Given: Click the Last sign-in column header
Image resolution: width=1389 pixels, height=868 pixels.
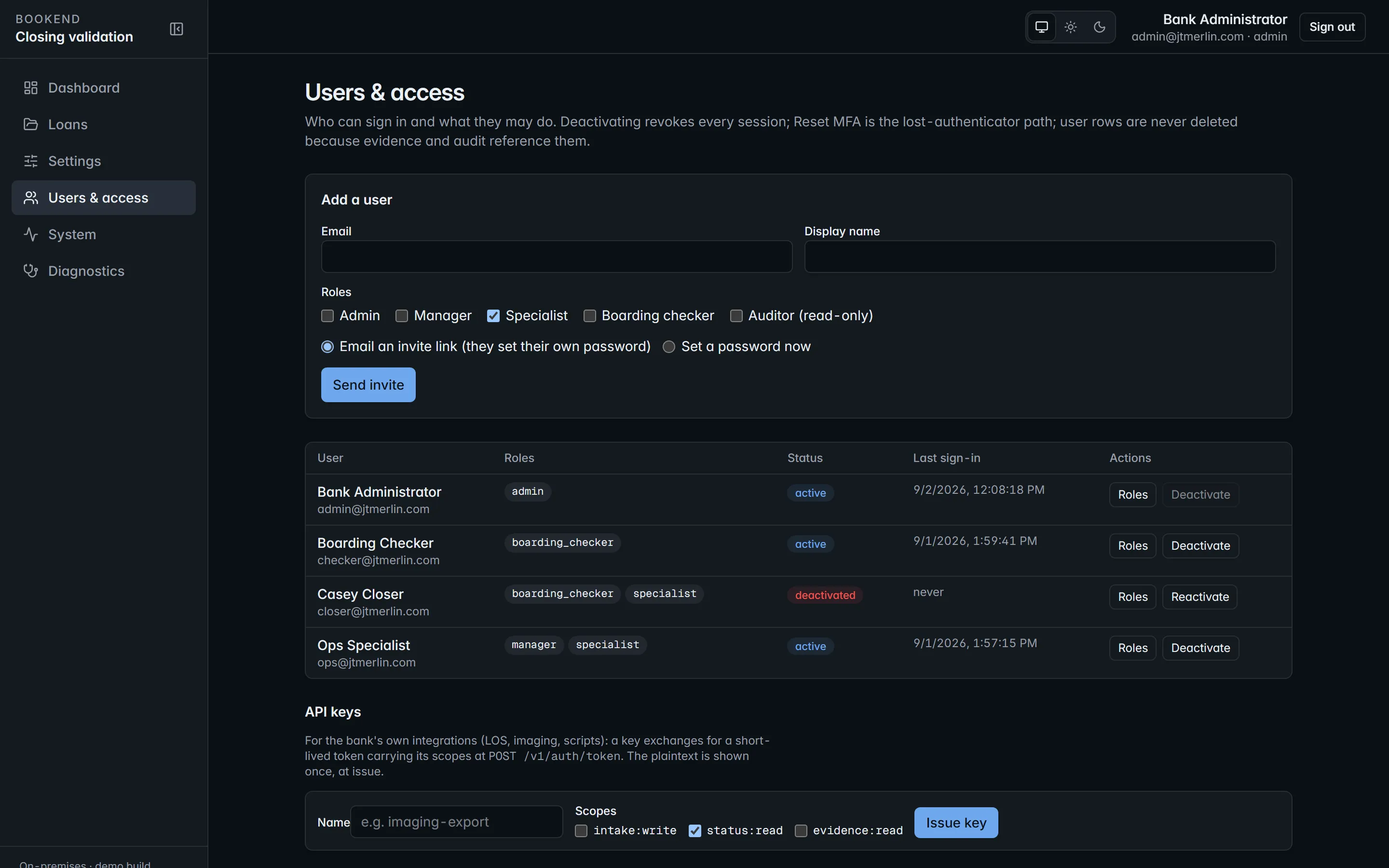Looking at the screenshot, I should 946,458.
